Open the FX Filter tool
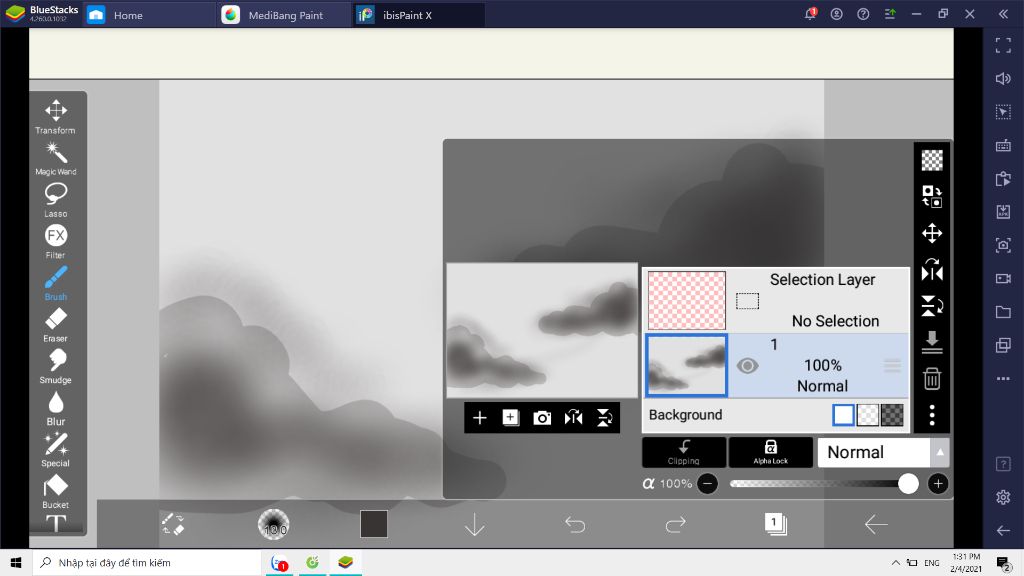 pos(56,242)
